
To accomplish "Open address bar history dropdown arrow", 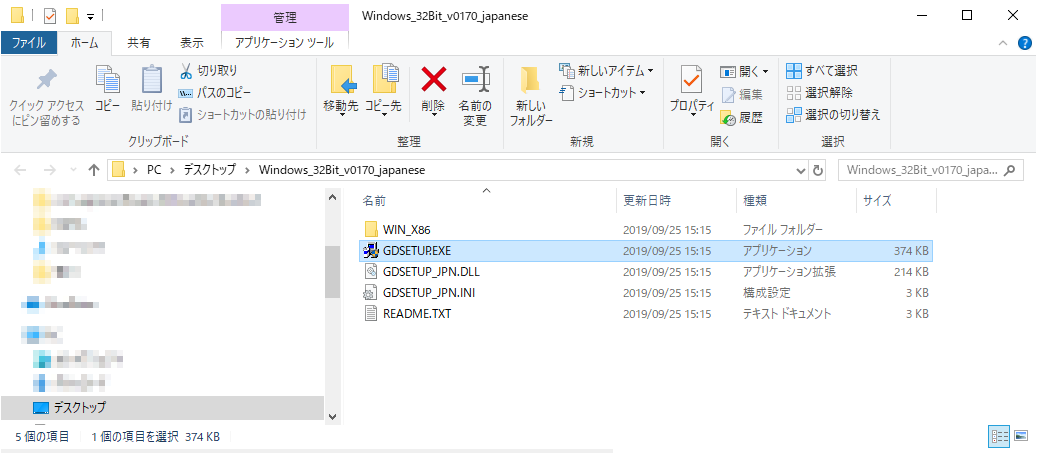I will pos(802,170).
